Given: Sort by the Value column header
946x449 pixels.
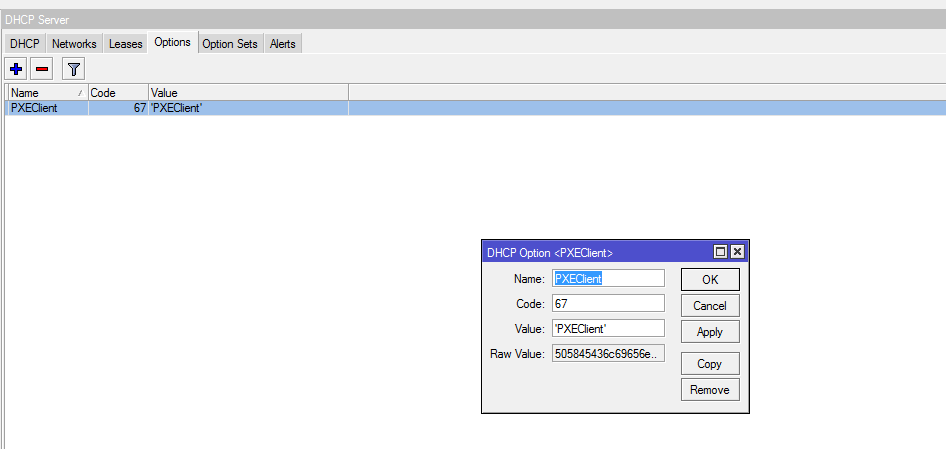Looking at the screenshot, I should [249, 93].
